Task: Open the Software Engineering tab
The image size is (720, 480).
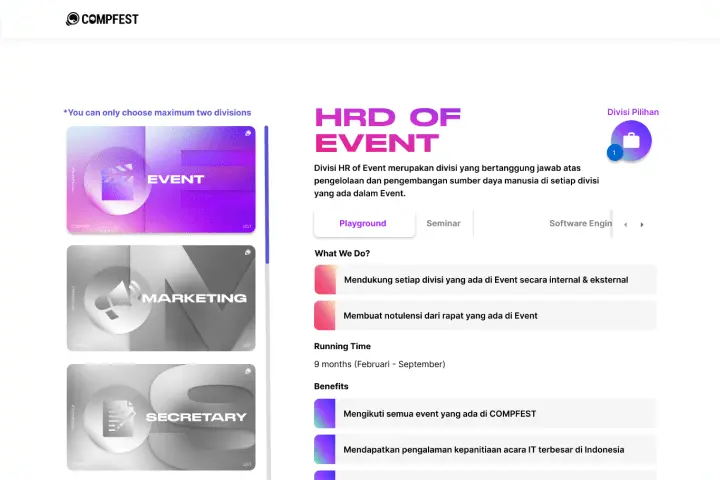Action: pyautogui.click(x=580, y=224)
